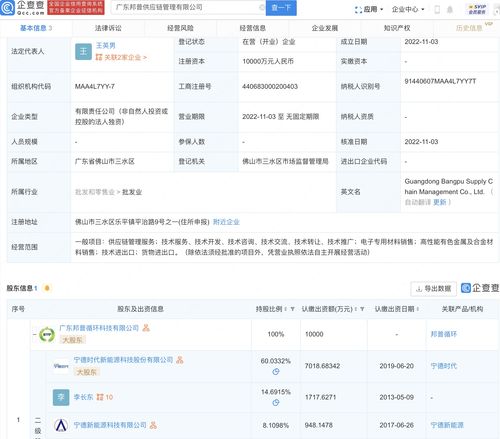Screen dimensions: 500x439
Task: Click the pie chart icon under 60.0332%
Action: point(276,371)
